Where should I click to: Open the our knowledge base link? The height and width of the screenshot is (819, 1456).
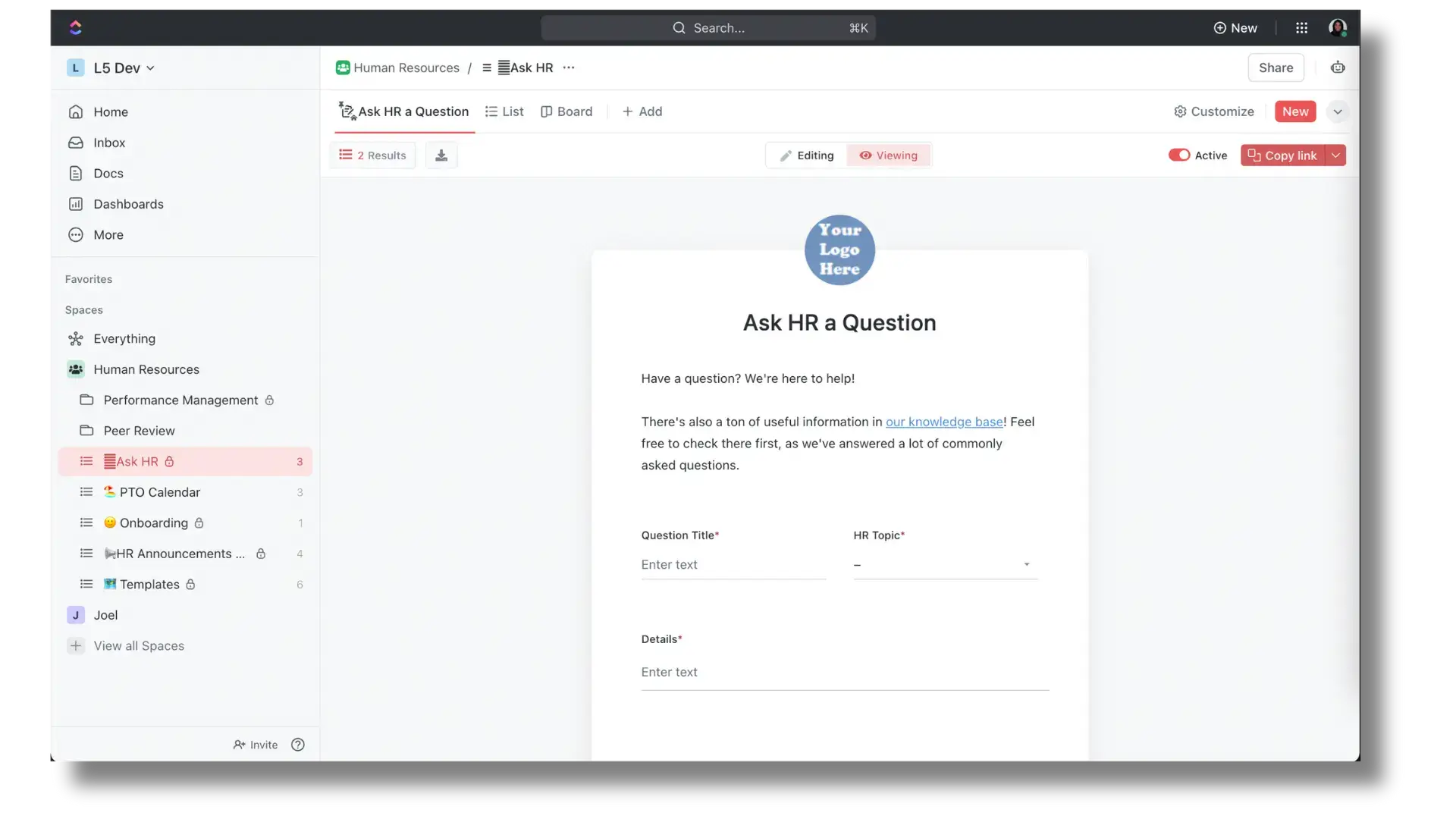coord(944,422)
